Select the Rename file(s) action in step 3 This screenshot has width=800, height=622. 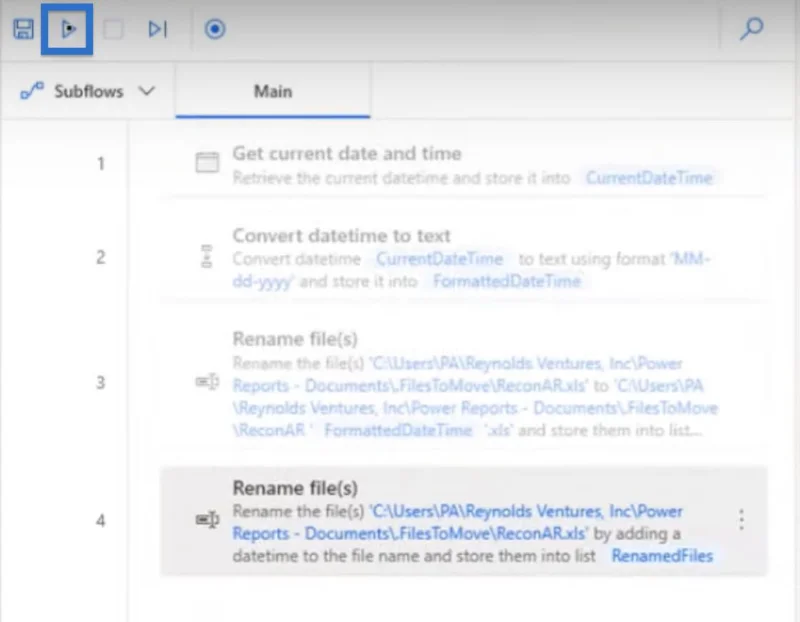[463, 384]
